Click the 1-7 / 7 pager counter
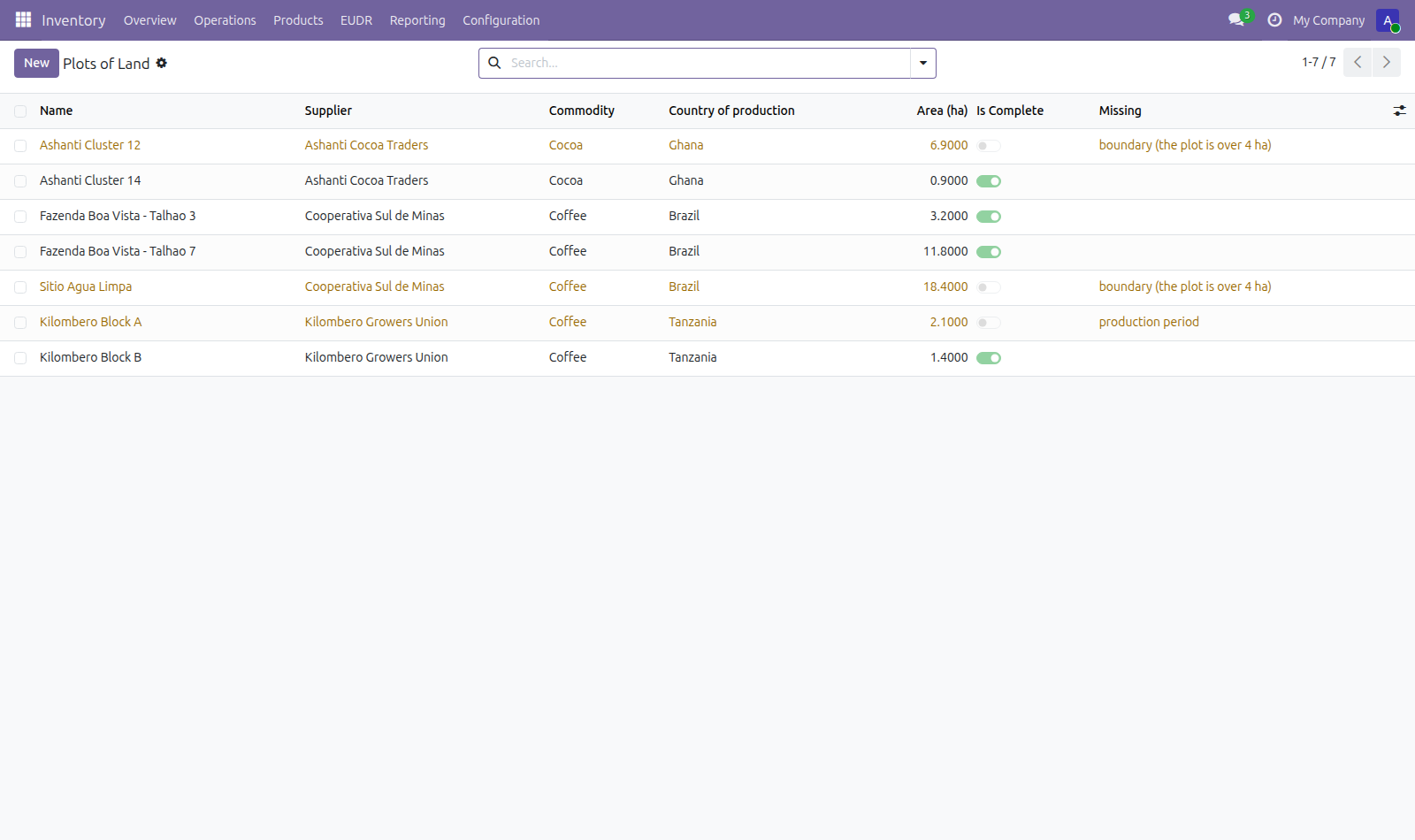This screenshot has width=1415, height=840. [1319, 63]
